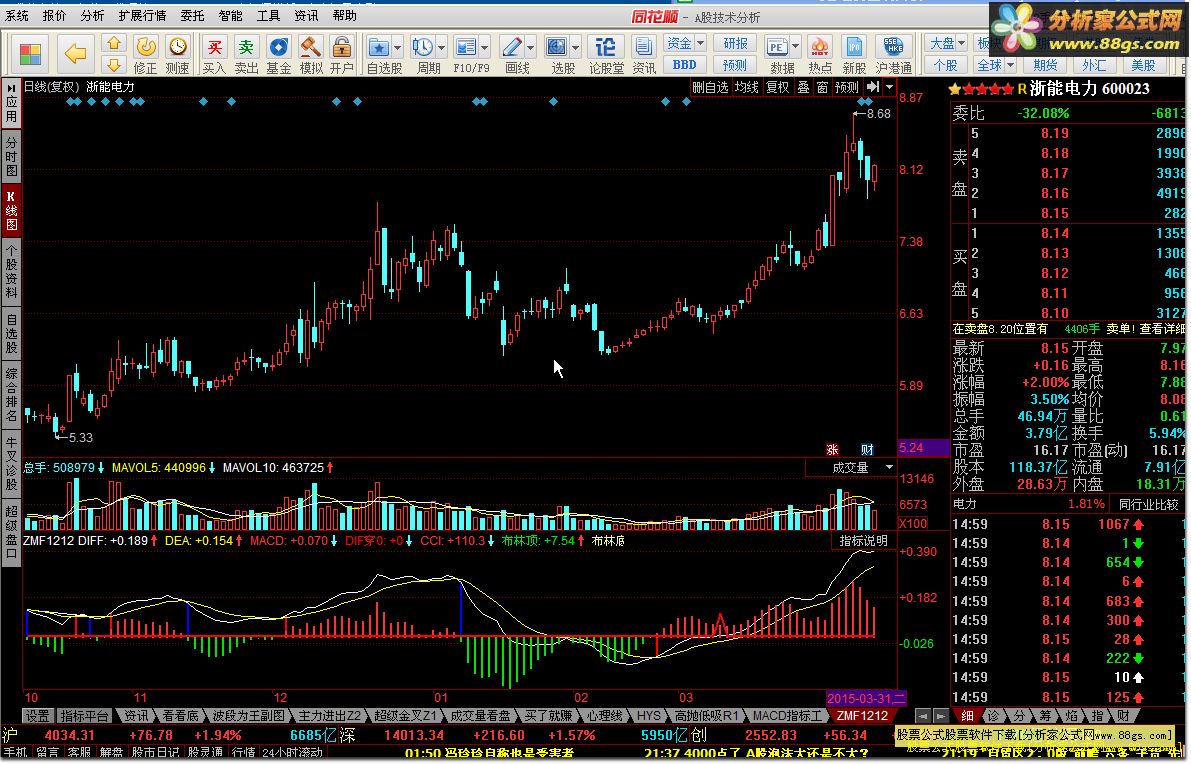1191x764 pixels.
Task: Switch to the MACD指标工 indicator tab
Action: click(787, 716)
